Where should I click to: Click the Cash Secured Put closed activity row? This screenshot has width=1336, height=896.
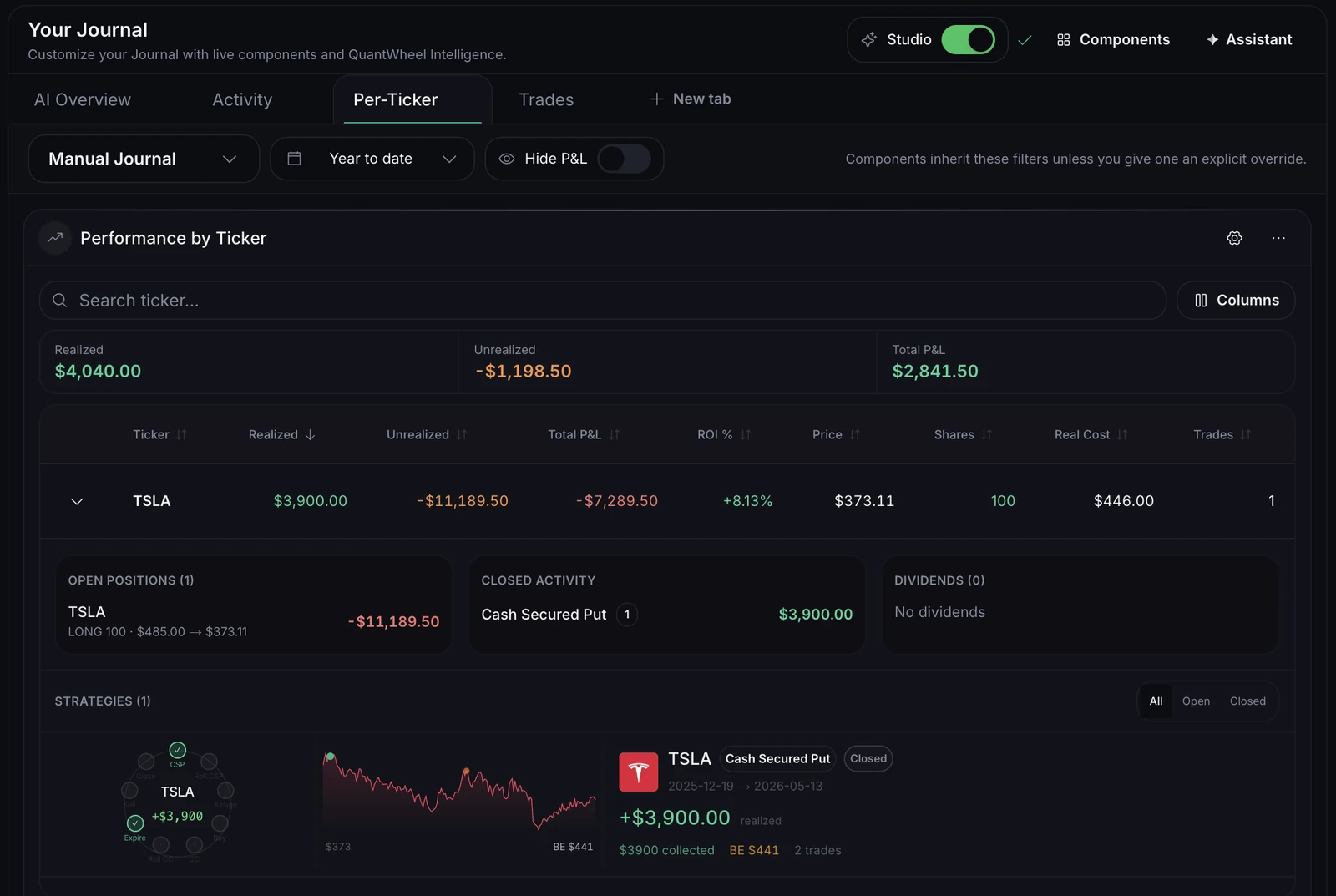(667, 615)
